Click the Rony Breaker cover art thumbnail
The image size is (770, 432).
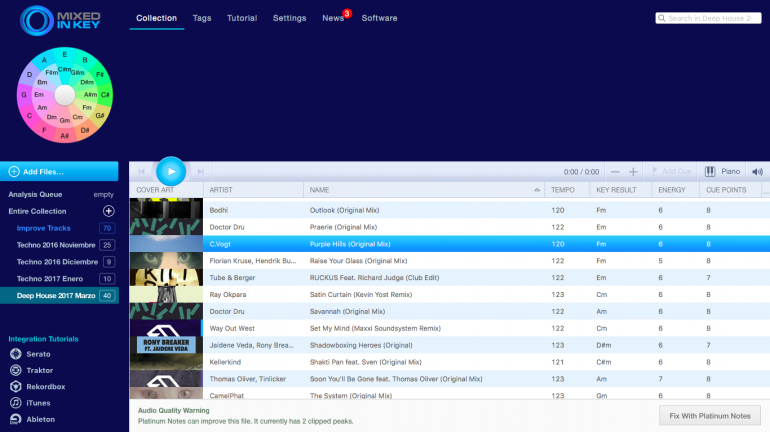166,345
